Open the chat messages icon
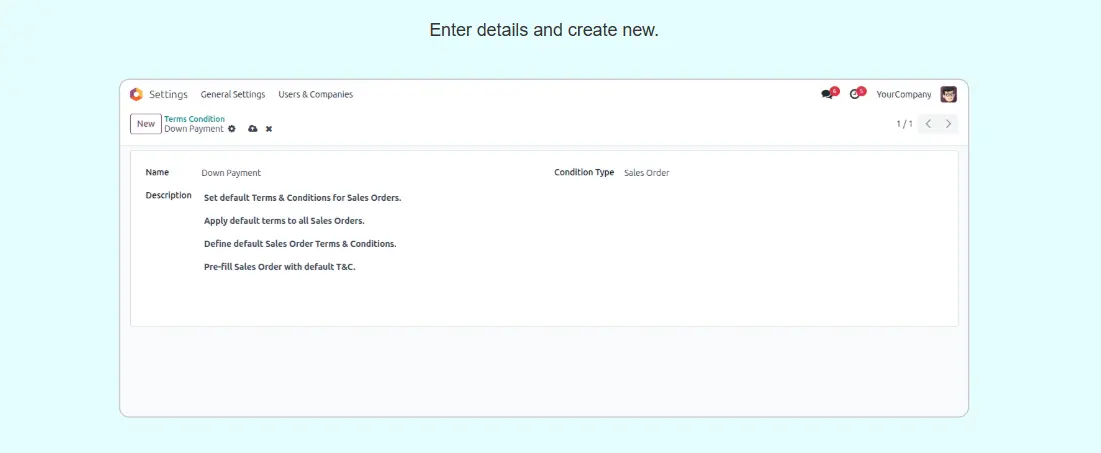The height and width of the screenshot is (453, 1101). pyautogui.click(x=827, y=94)
